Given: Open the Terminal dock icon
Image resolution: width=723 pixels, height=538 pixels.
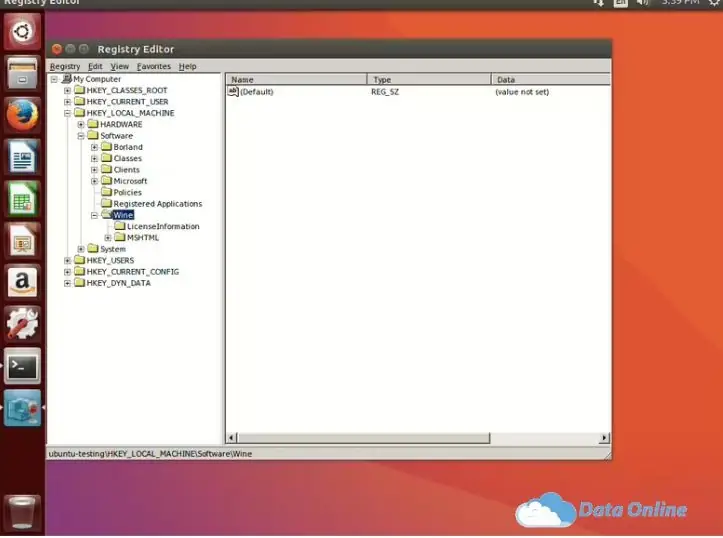Looking at the screenshot, I should (22, 366).
